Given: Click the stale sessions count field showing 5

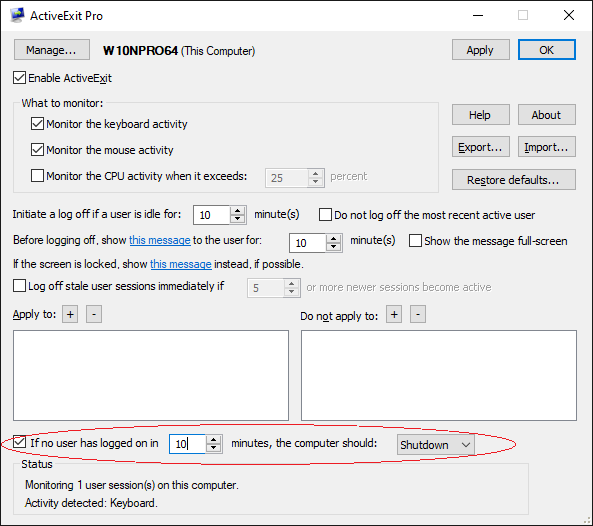Looking at the screenshot, I should (x=266, y=288).
